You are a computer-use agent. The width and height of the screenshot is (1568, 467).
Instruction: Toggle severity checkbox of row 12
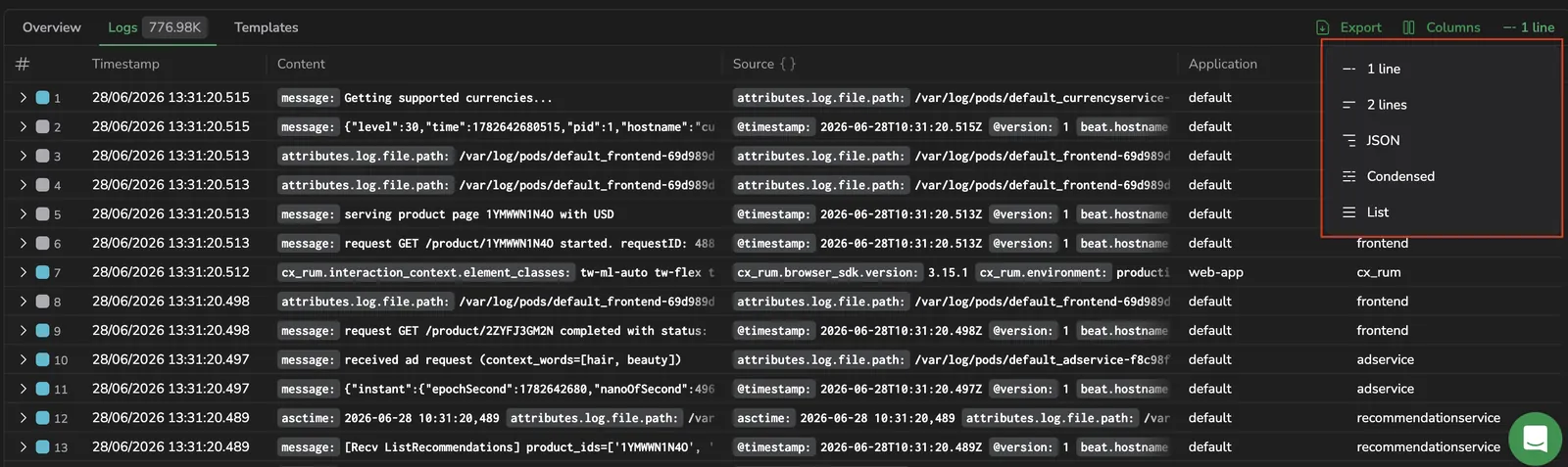43,418
